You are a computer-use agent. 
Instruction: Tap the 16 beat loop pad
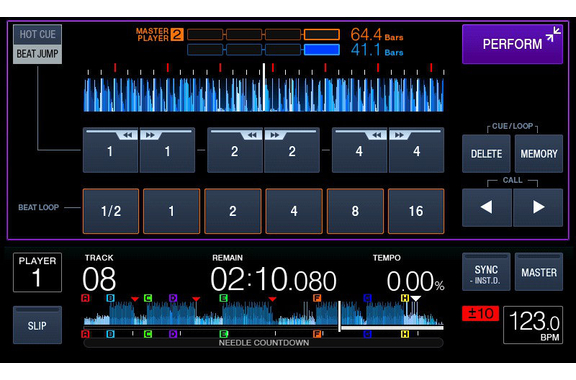point(416,211)
